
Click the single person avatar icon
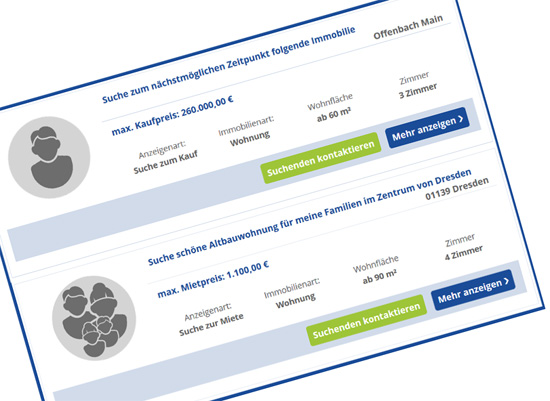pyautogui.click(x=49, y=157)
